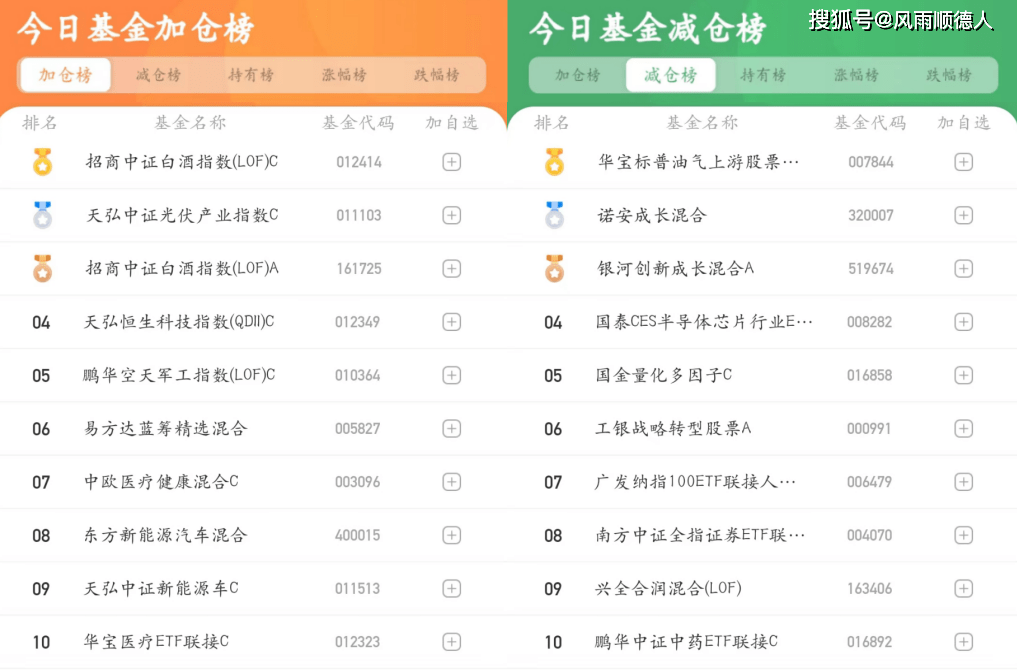Tap plus icon beside 华宝医疗ETF联接C
1017x670 pixels.
click(451, 642)
